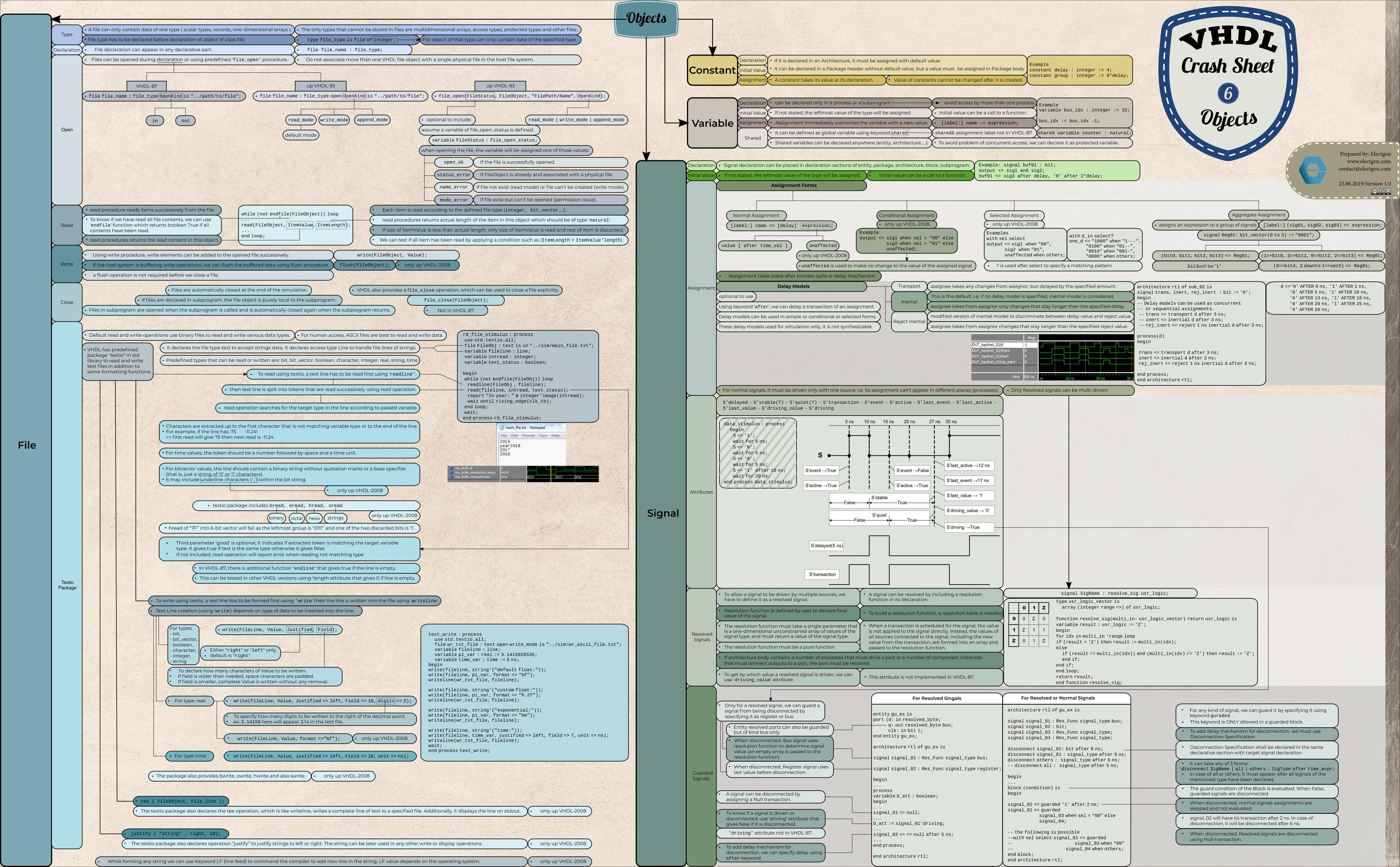Click the 'Objects' title banner at top

click(x=646, y=19)
